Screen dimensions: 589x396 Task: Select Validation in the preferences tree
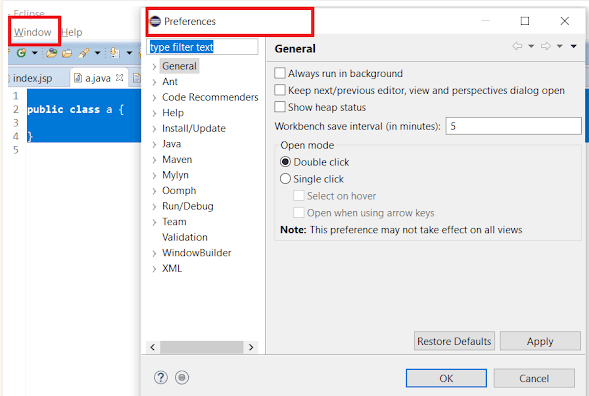[x=184, y=237]
